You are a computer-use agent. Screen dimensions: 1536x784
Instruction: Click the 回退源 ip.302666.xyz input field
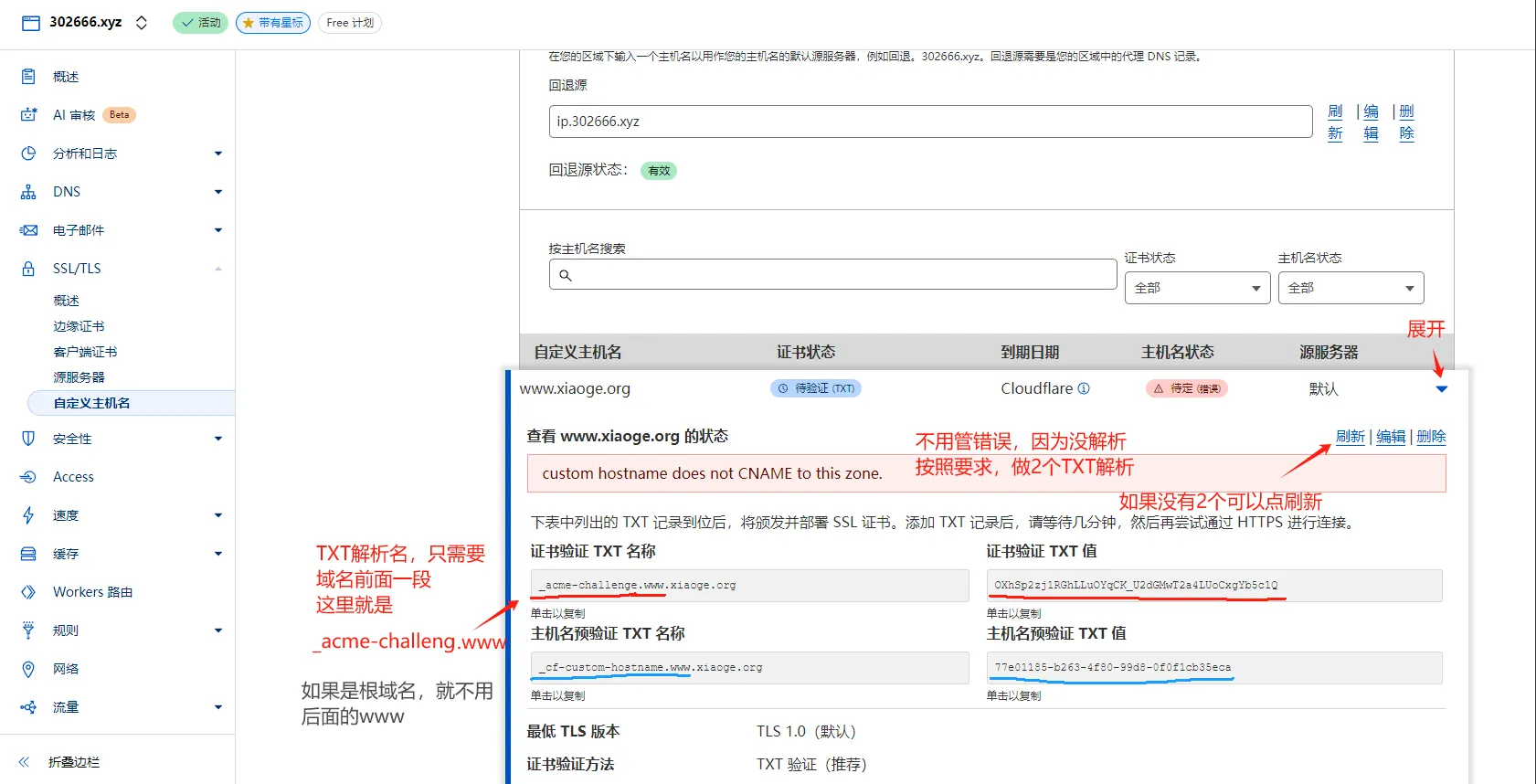coord(930,122)
